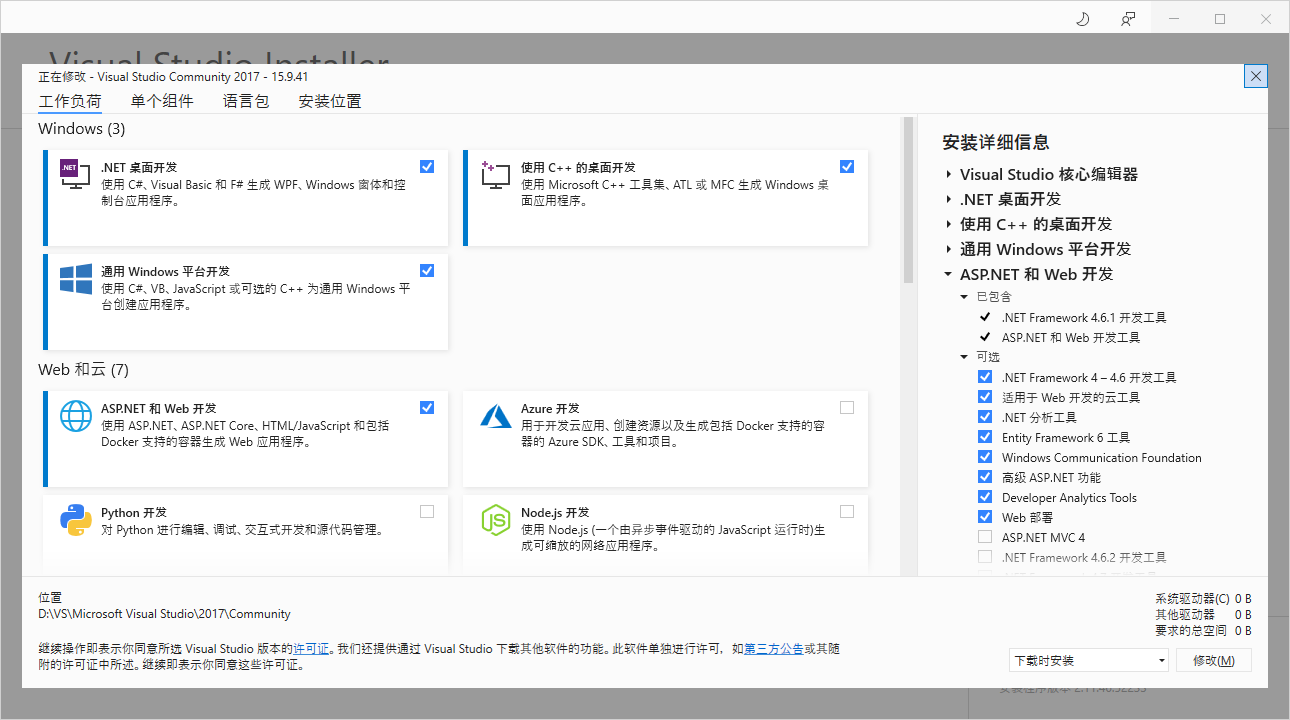Uncheck ASP.NET 和 Web 开发 workload checkbox

(x=427, y=408)
